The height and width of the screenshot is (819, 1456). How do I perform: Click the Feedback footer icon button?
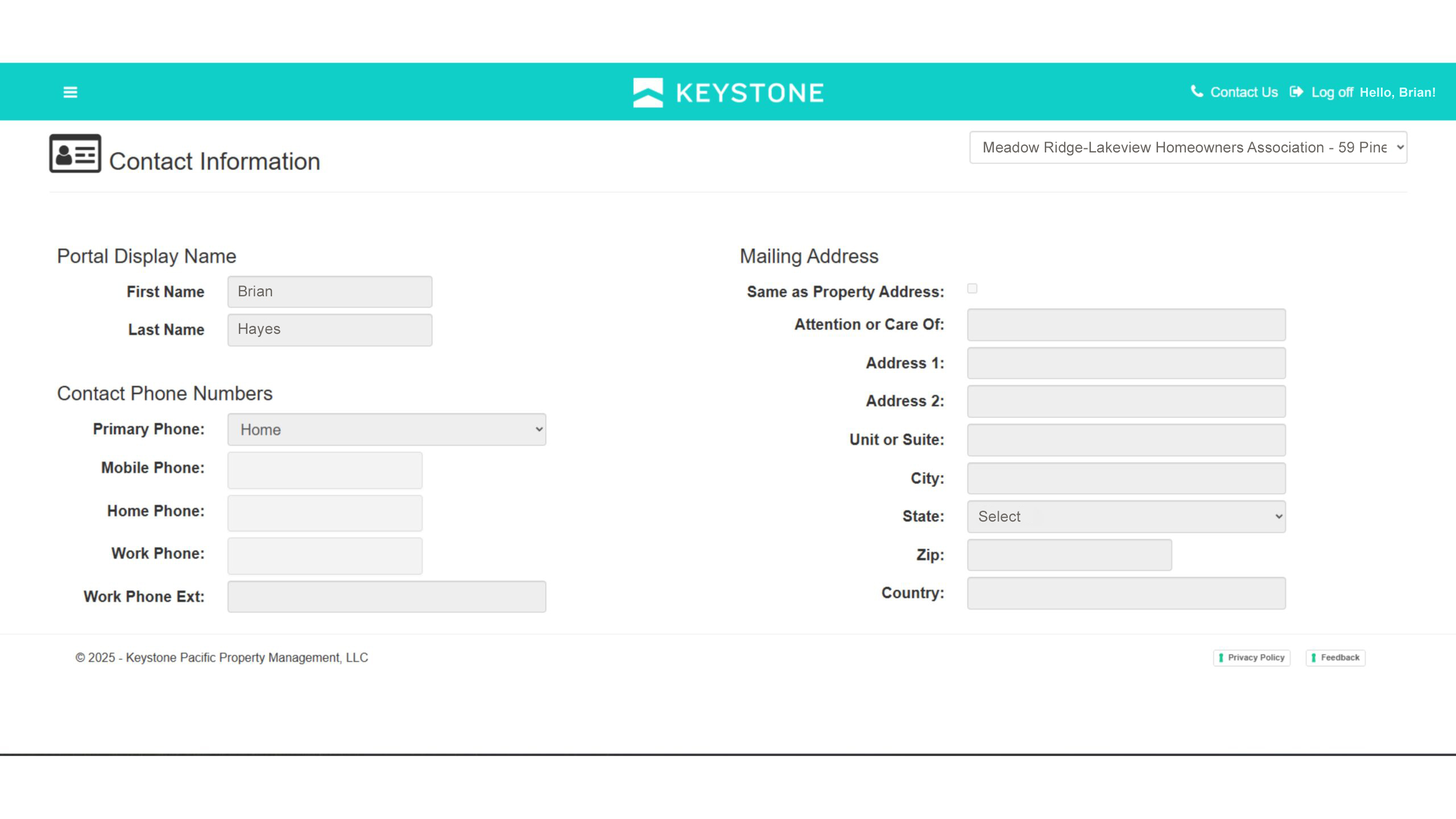click(x=1335, y=657)
